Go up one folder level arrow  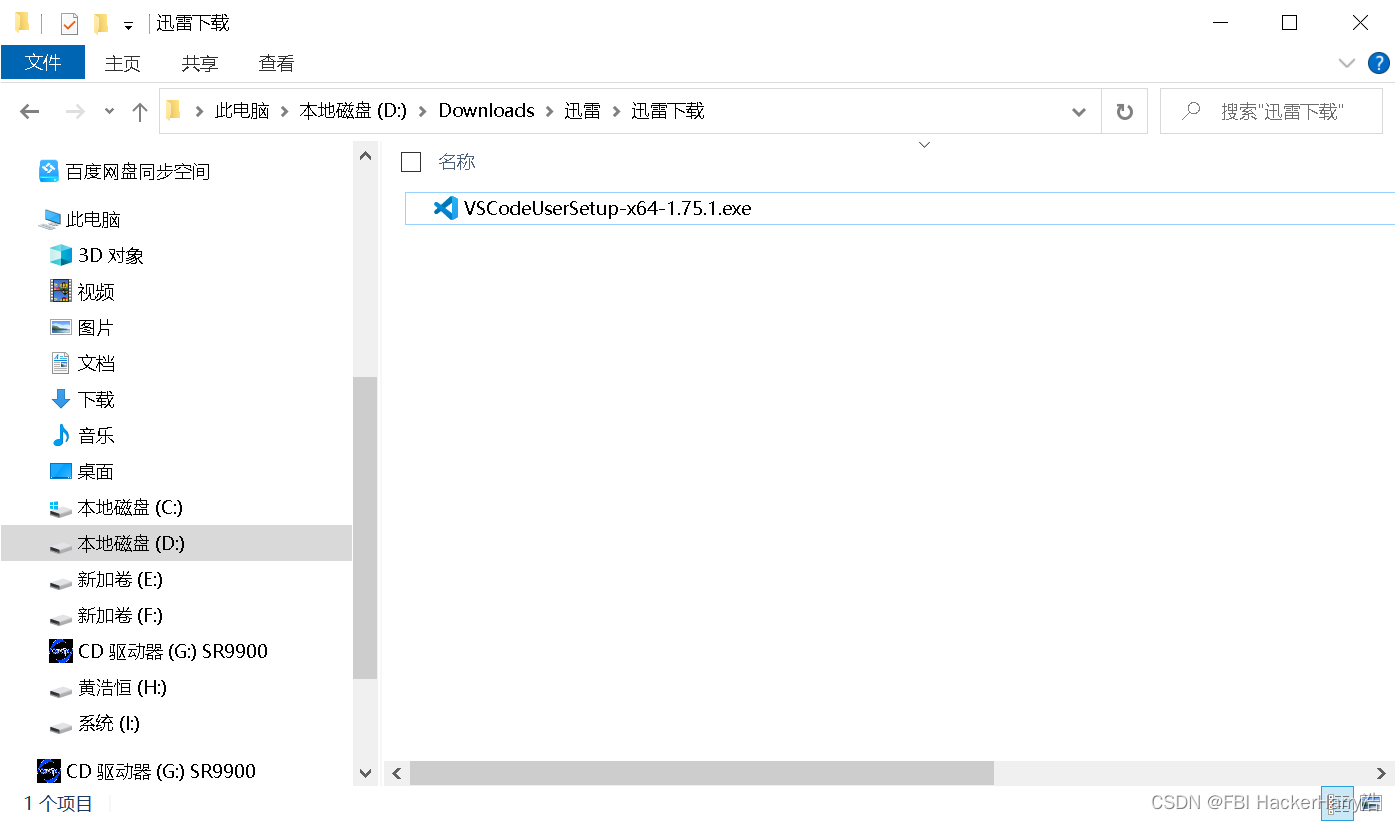pos(140,112)
